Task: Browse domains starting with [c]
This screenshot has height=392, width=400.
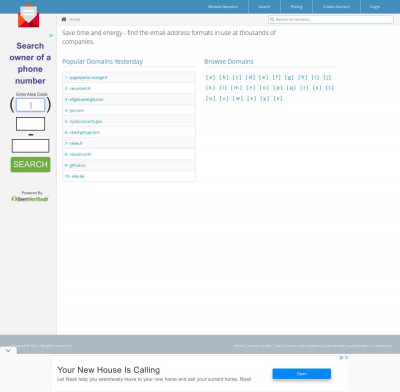Action: [237, 77]
